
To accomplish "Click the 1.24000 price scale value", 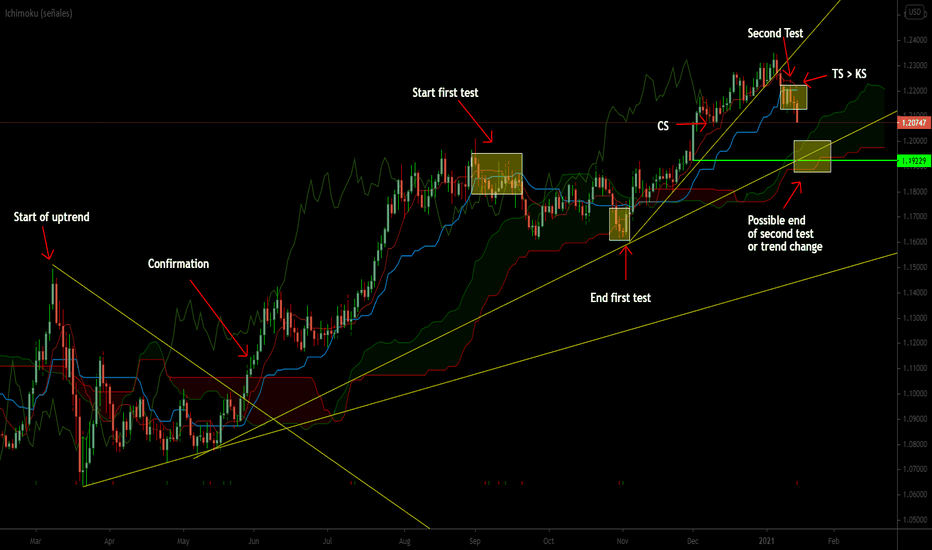I will [x=915, y=40].
